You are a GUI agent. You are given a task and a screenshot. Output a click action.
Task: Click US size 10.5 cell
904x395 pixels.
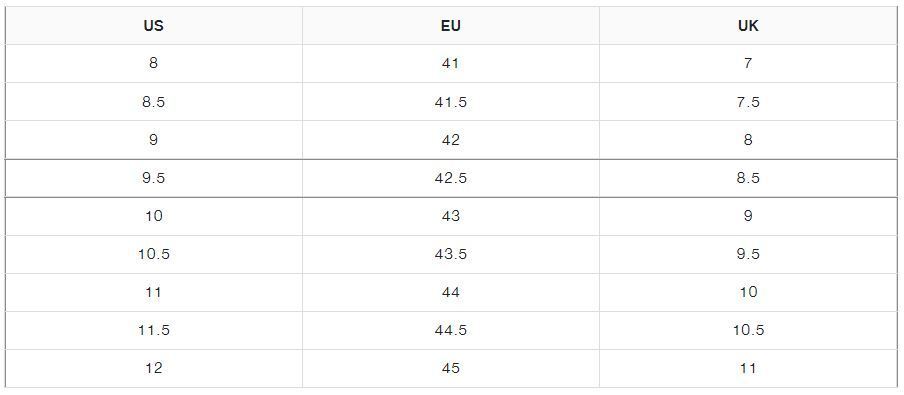[153, 254]
